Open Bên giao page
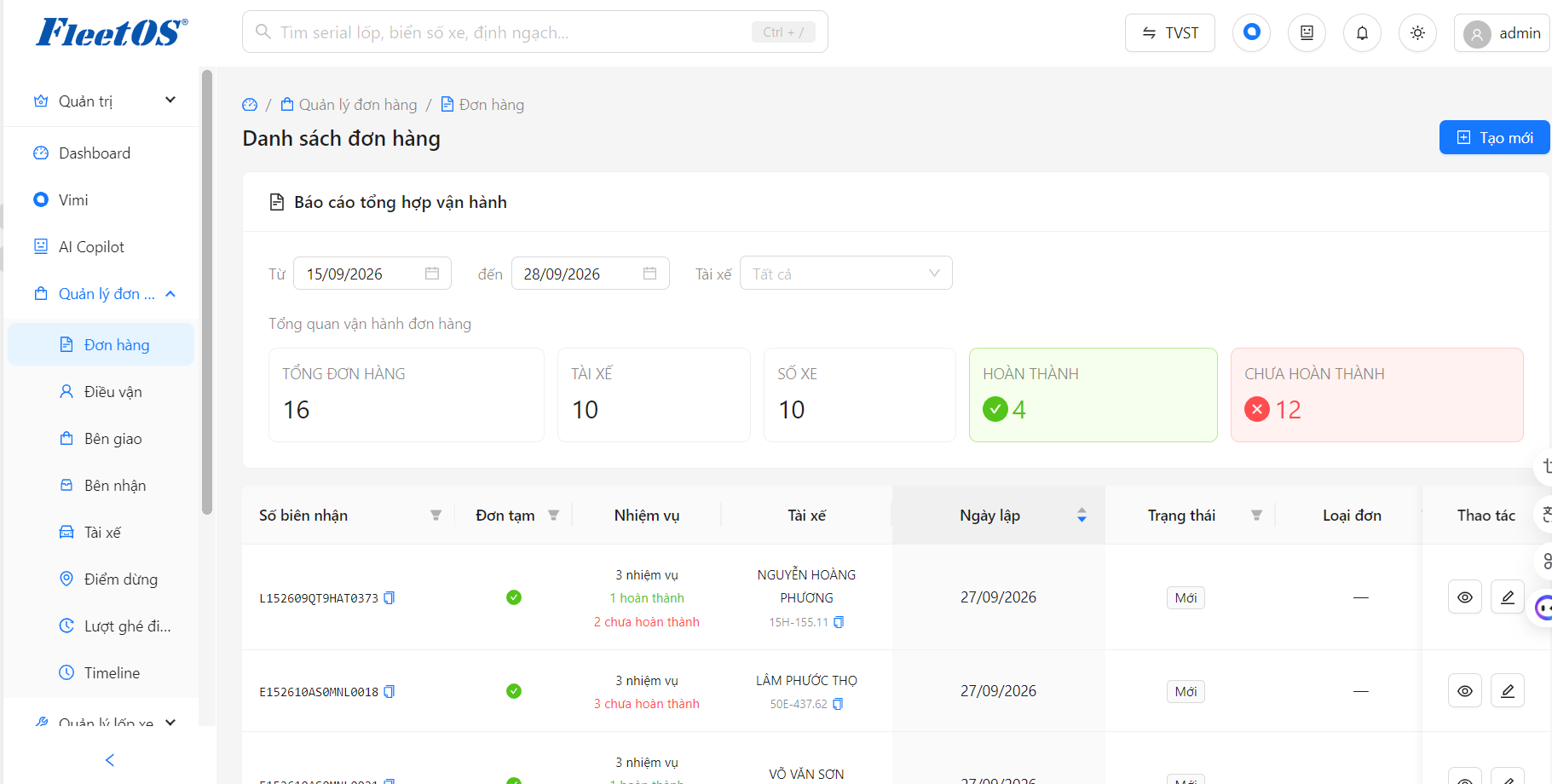1552x784 pixels. 102,439
